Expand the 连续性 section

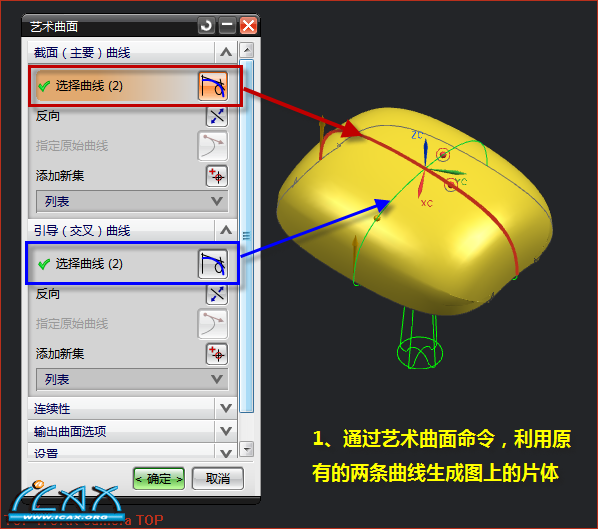point(226,408)
